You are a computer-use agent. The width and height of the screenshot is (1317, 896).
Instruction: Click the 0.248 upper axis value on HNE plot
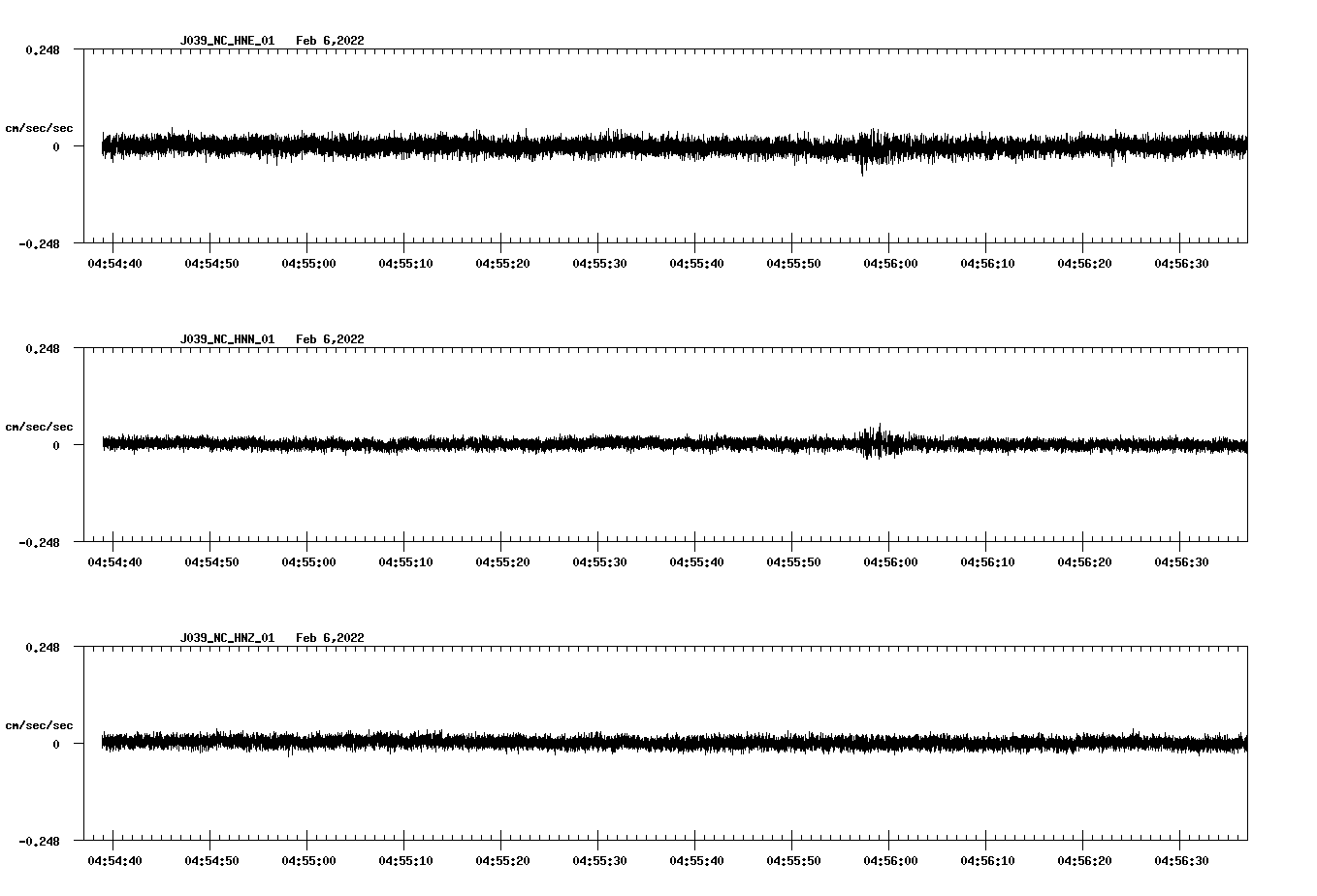tap(42, 49)
